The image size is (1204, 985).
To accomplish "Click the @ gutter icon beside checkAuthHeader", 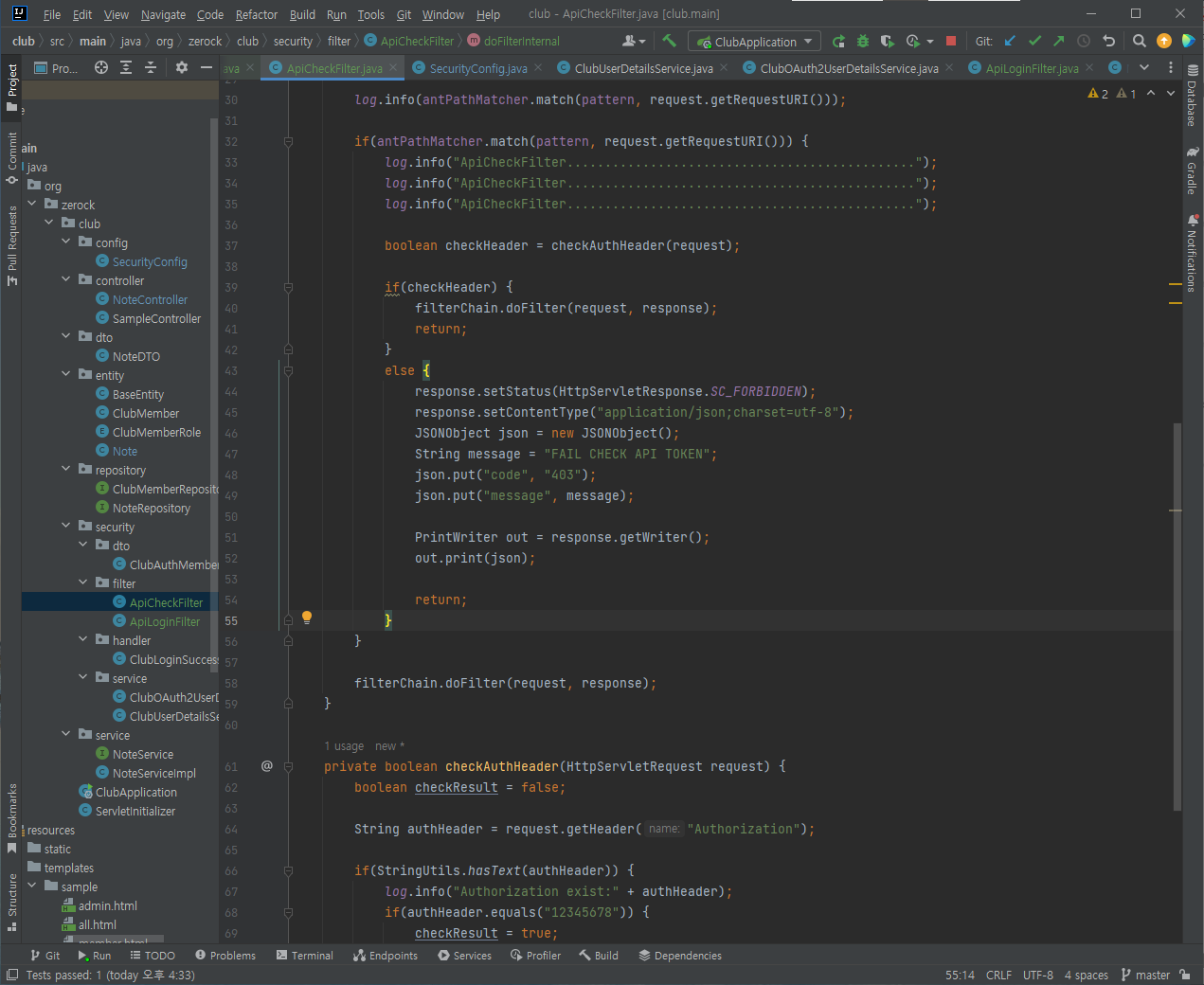I will point(267,766).
